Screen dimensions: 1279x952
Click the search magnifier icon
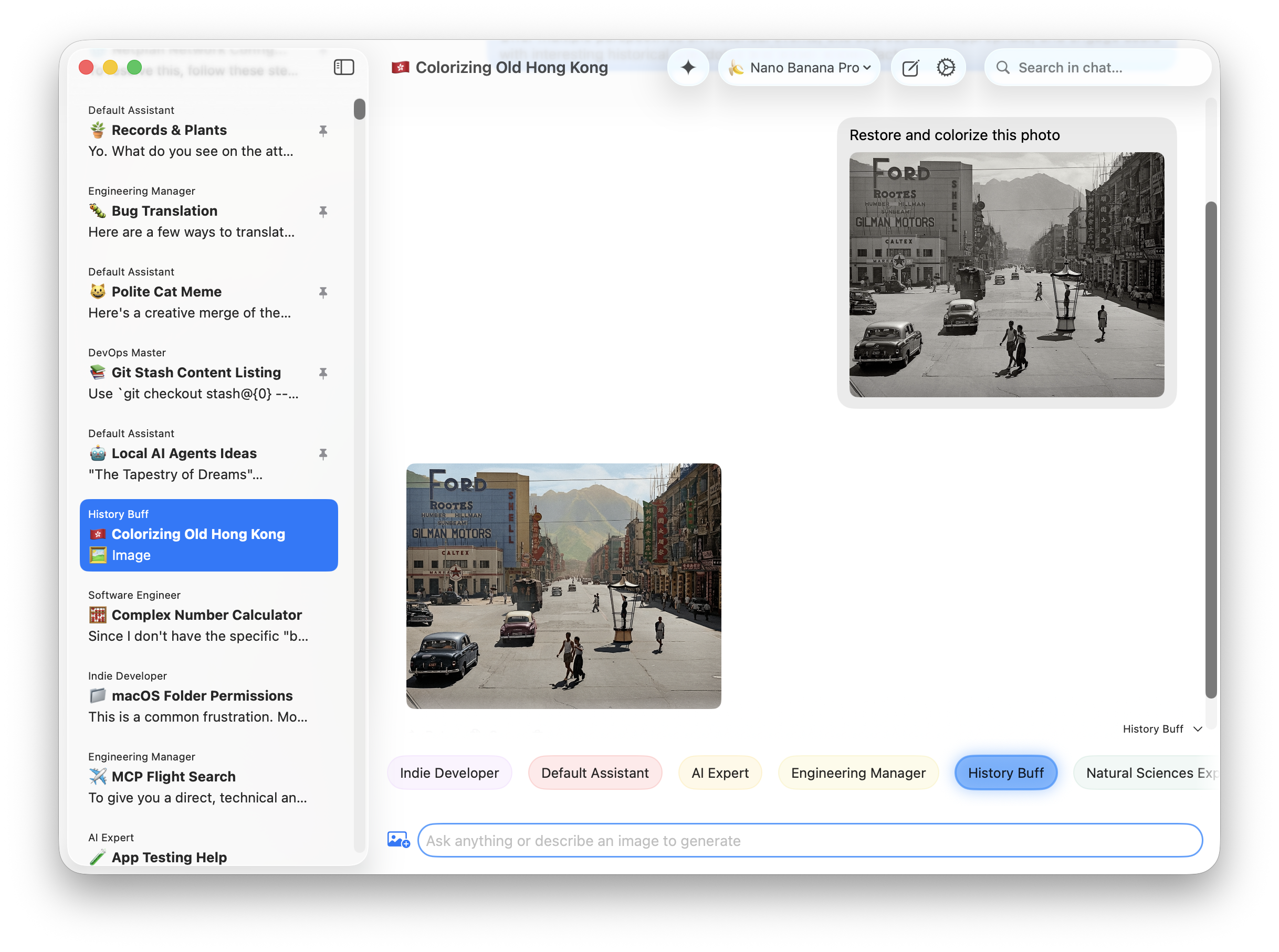(x=1003, y=67)
